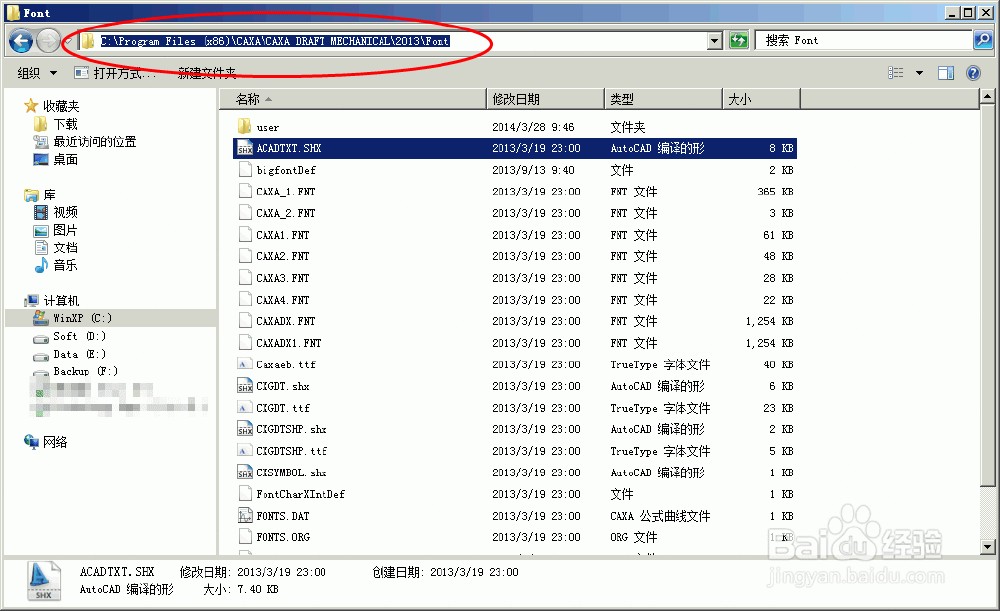The height and width of the screenshot is (611, 1000).
Task: Click the Caxaeb.ttf font file icon
Action: click(x=244, y=365)
